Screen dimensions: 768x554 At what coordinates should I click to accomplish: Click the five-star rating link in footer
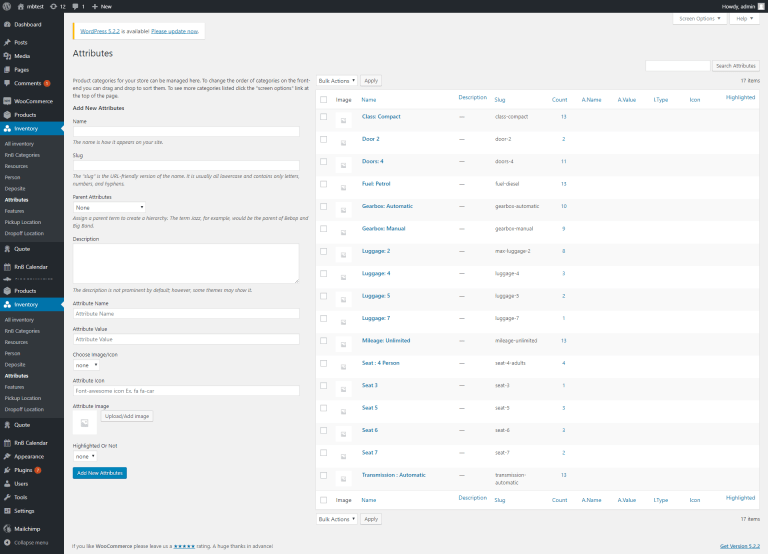coord(184,546)
